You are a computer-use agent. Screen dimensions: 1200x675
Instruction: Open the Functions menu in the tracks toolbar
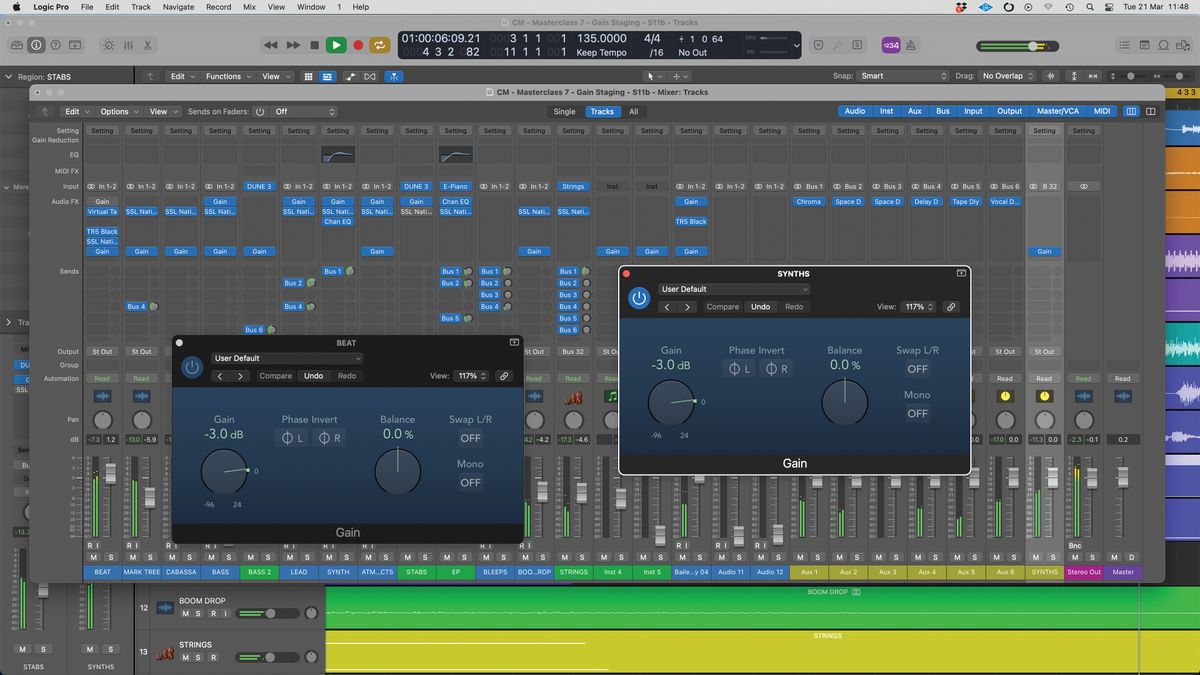tap(225, 76)
